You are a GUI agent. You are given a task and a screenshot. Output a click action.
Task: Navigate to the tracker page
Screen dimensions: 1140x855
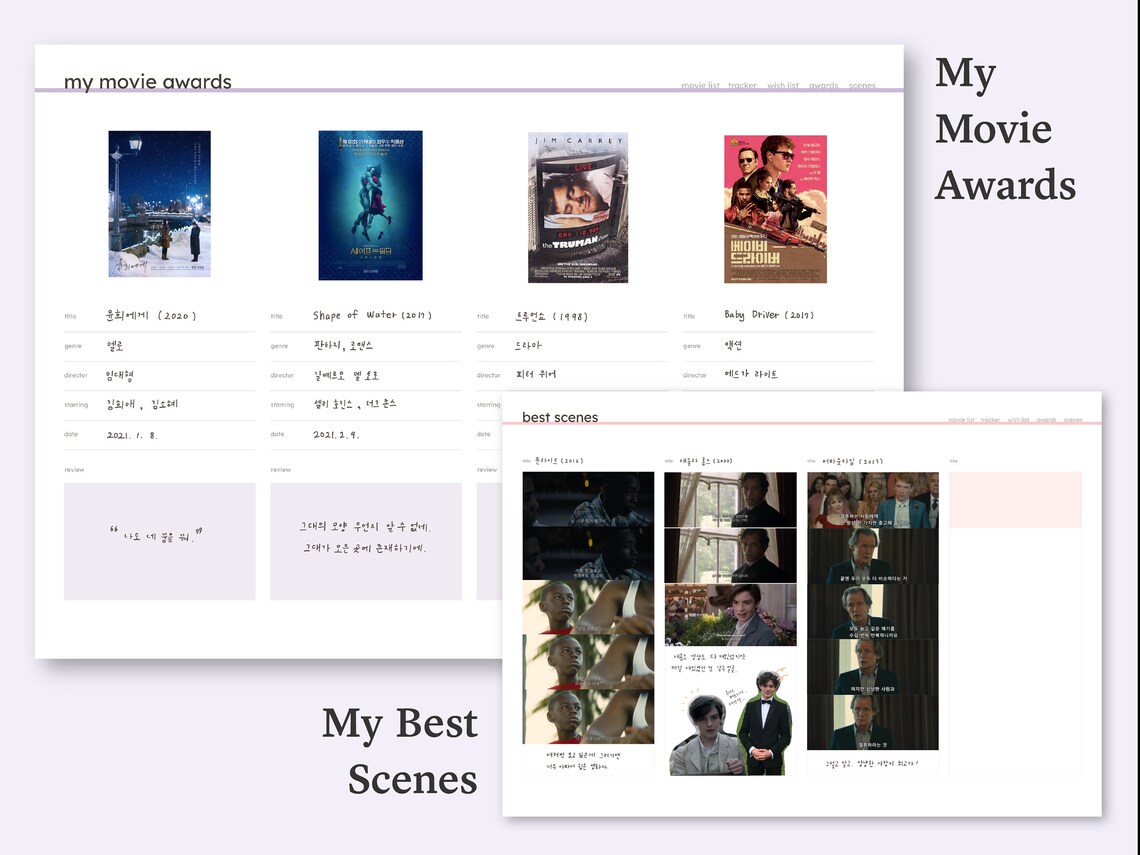(742, 84)
